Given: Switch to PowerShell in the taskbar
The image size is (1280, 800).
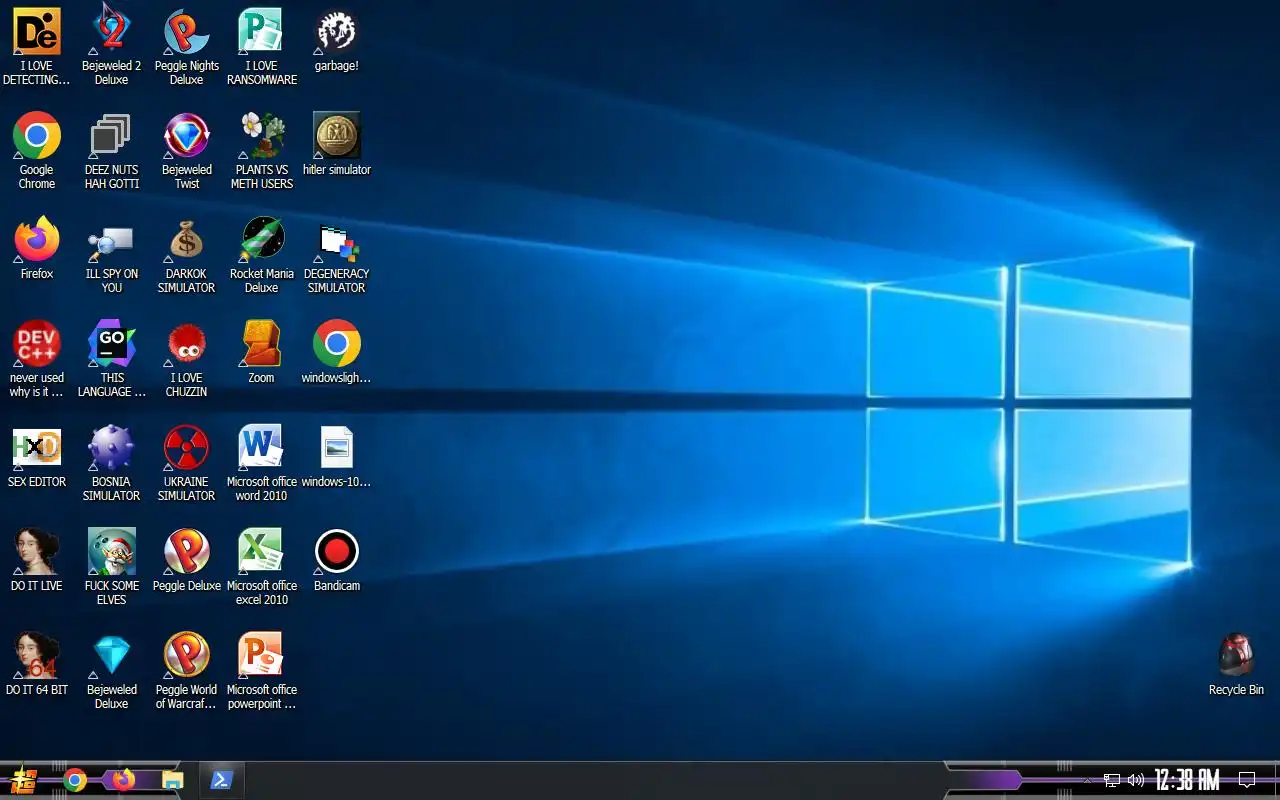Looking at the screenshot, I should [222, 780].
